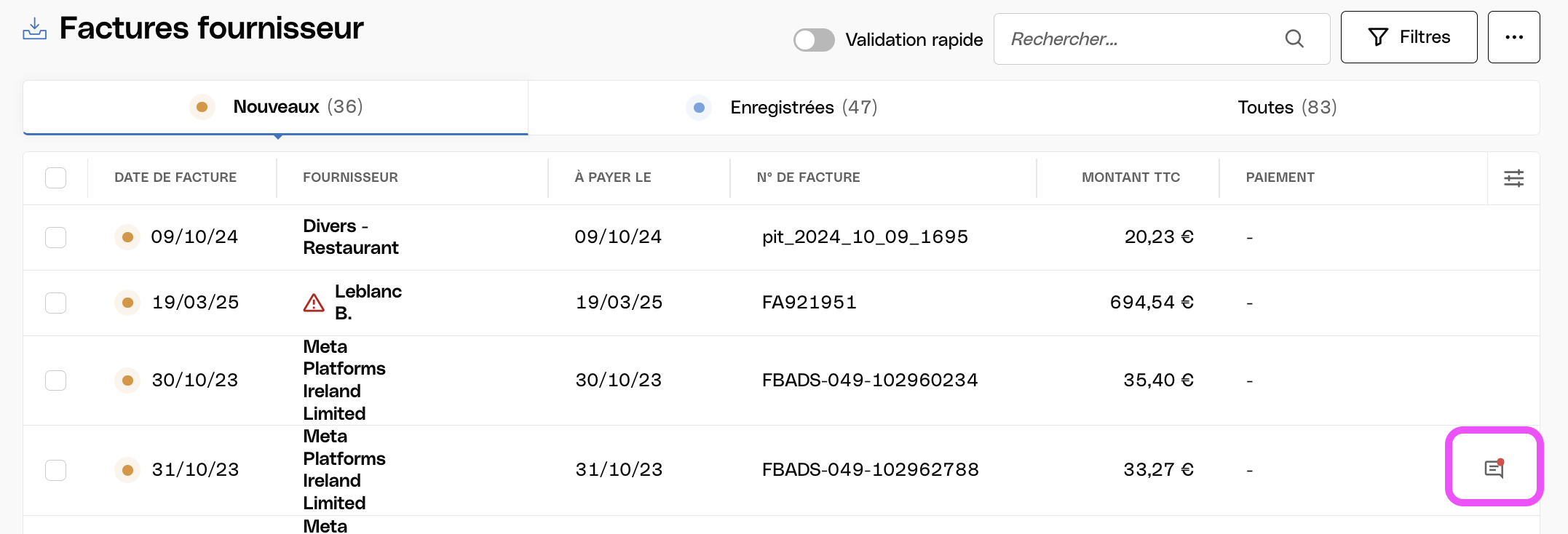The image size is (1568, 534).
Task: Sort by DATE DE FACTURE column header
Action: (x=175, y=178)
